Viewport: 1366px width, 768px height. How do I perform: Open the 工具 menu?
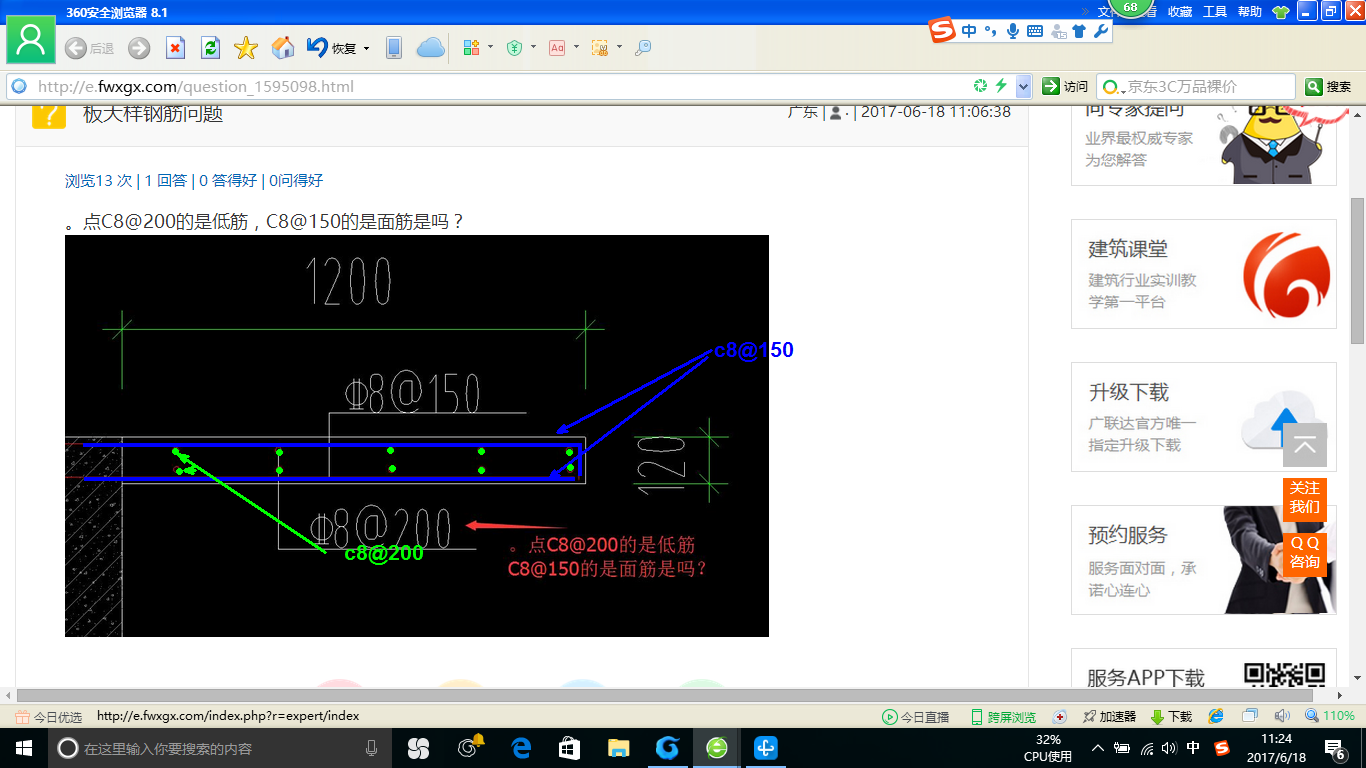click(x=1215, y=12)
